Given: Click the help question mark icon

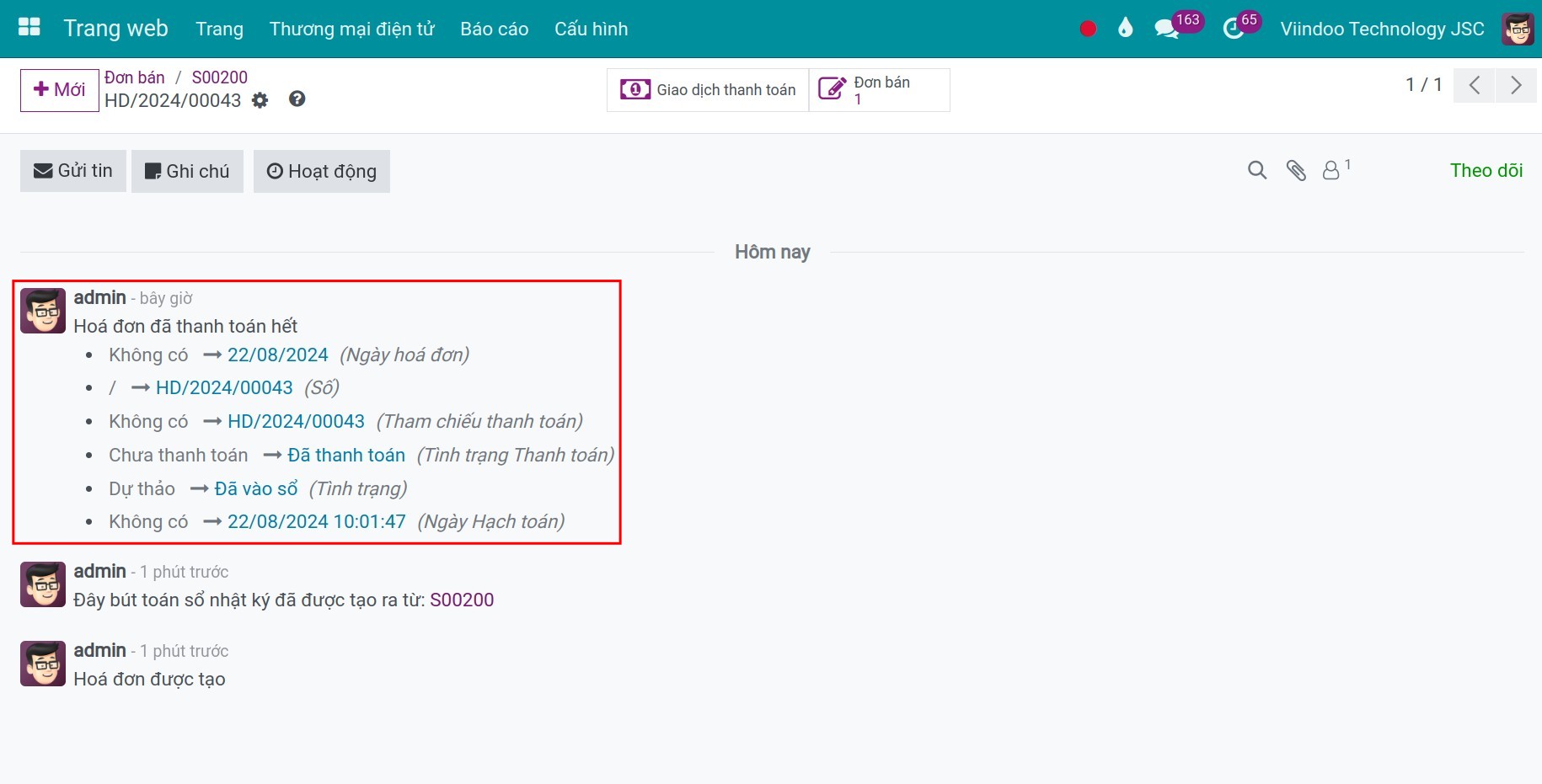Looking at the screenshot, I should (x=297, y=99).
